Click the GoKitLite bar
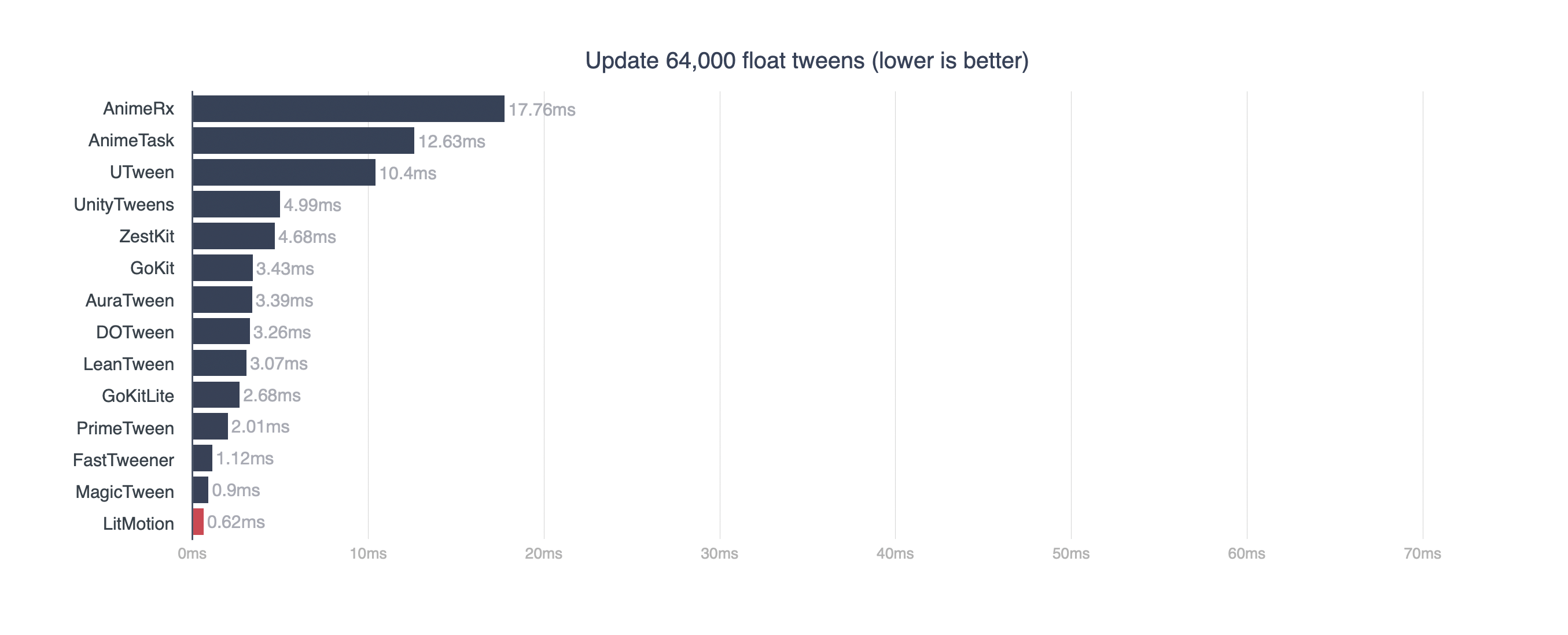 point(215,395)
